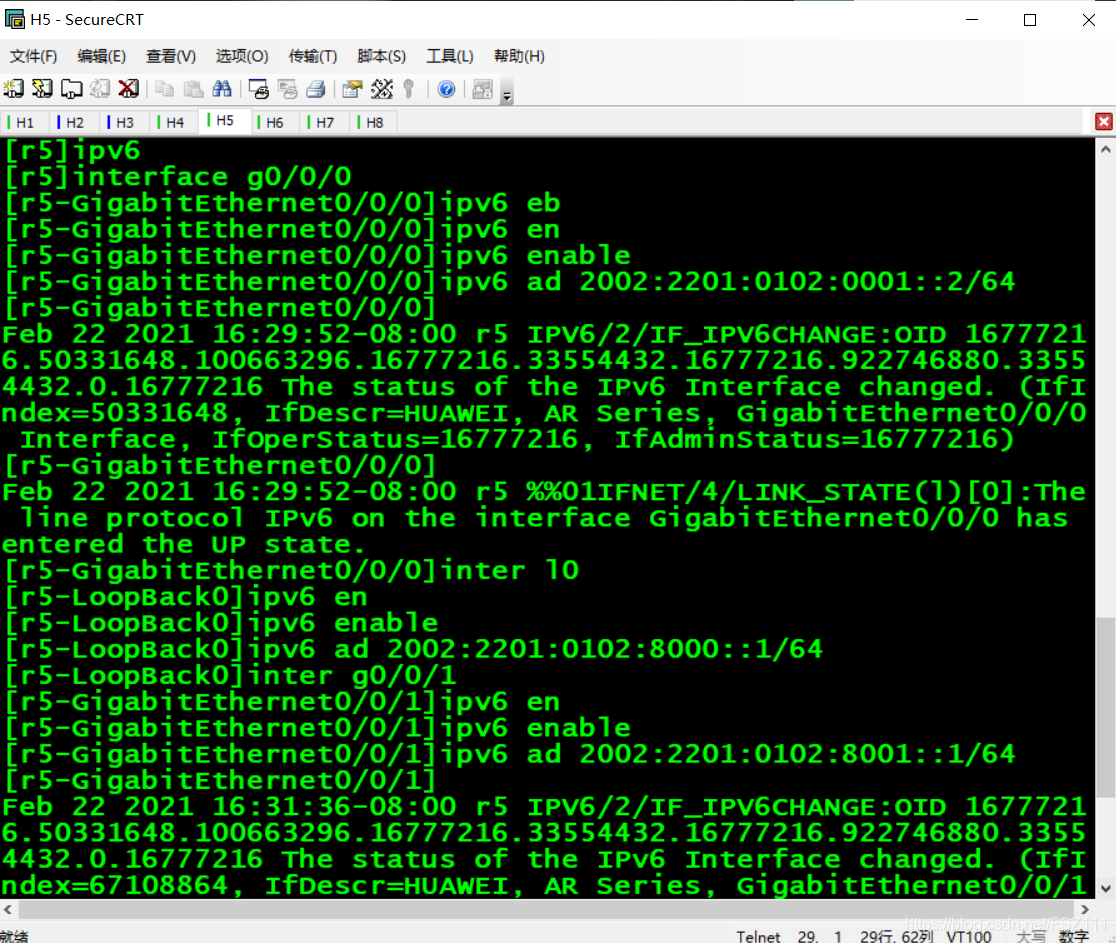
Task: Open Session Options icon
Action: pos(352,89)
